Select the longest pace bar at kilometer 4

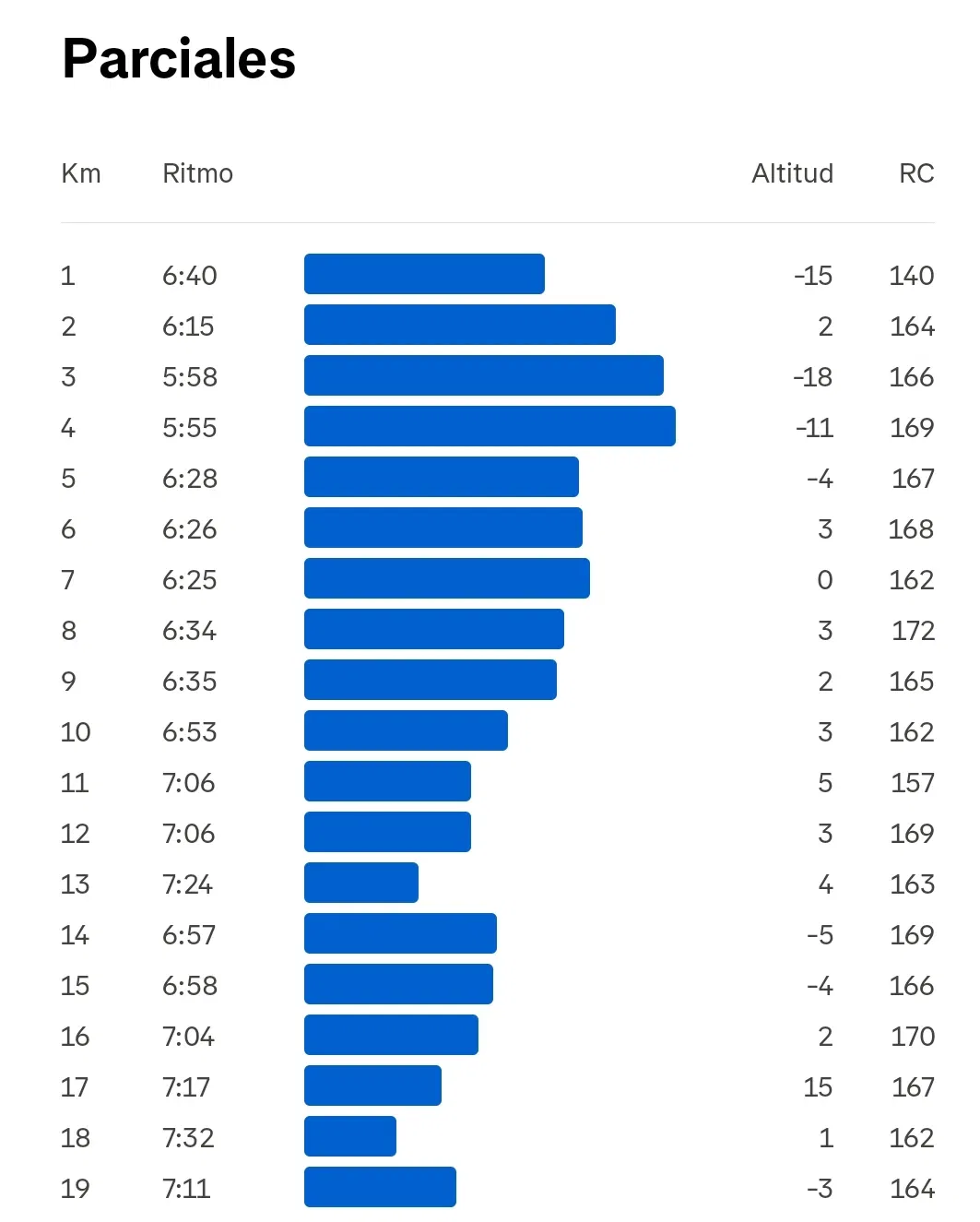click(x=490, y=426)
